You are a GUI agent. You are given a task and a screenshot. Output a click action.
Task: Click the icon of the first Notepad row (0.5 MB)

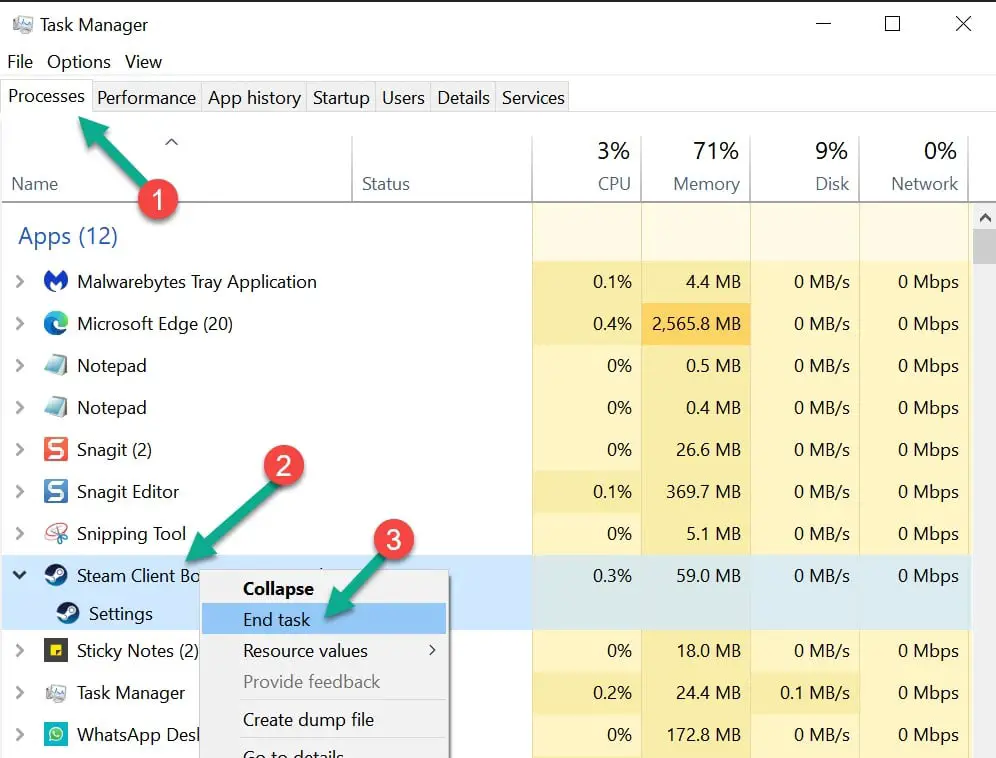point(56,365)
